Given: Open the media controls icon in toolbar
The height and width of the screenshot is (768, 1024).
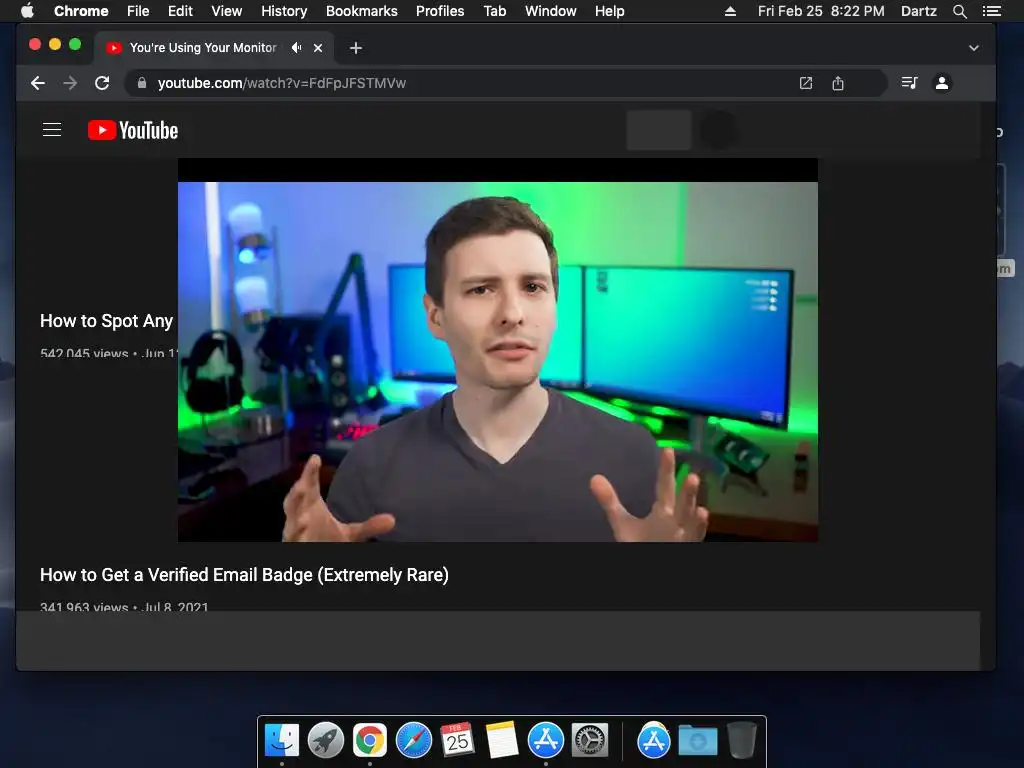Looking at the screenshot, I should pyautogui.click(x=909, y=83).
